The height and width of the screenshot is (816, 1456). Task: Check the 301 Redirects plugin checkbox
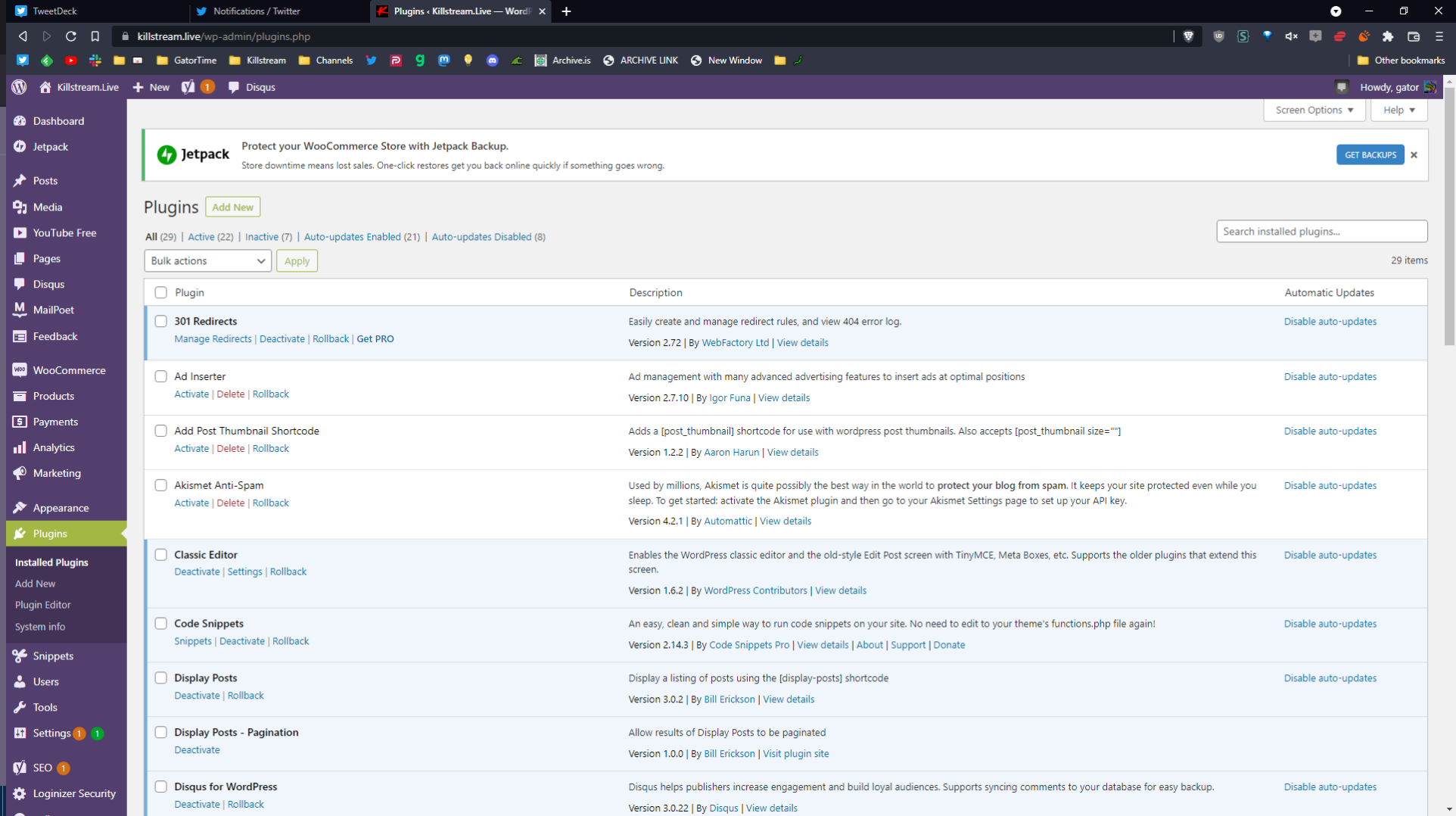tap(160, 321)
